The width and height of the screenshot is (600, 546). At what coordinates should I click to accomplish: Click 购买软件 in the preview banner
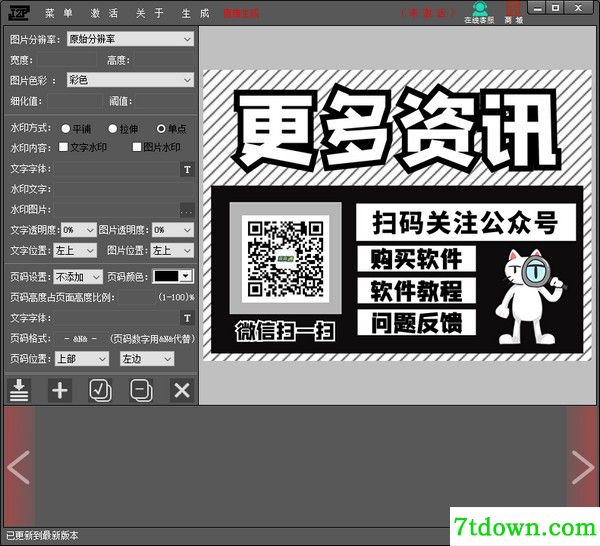[x=416, y=259]
